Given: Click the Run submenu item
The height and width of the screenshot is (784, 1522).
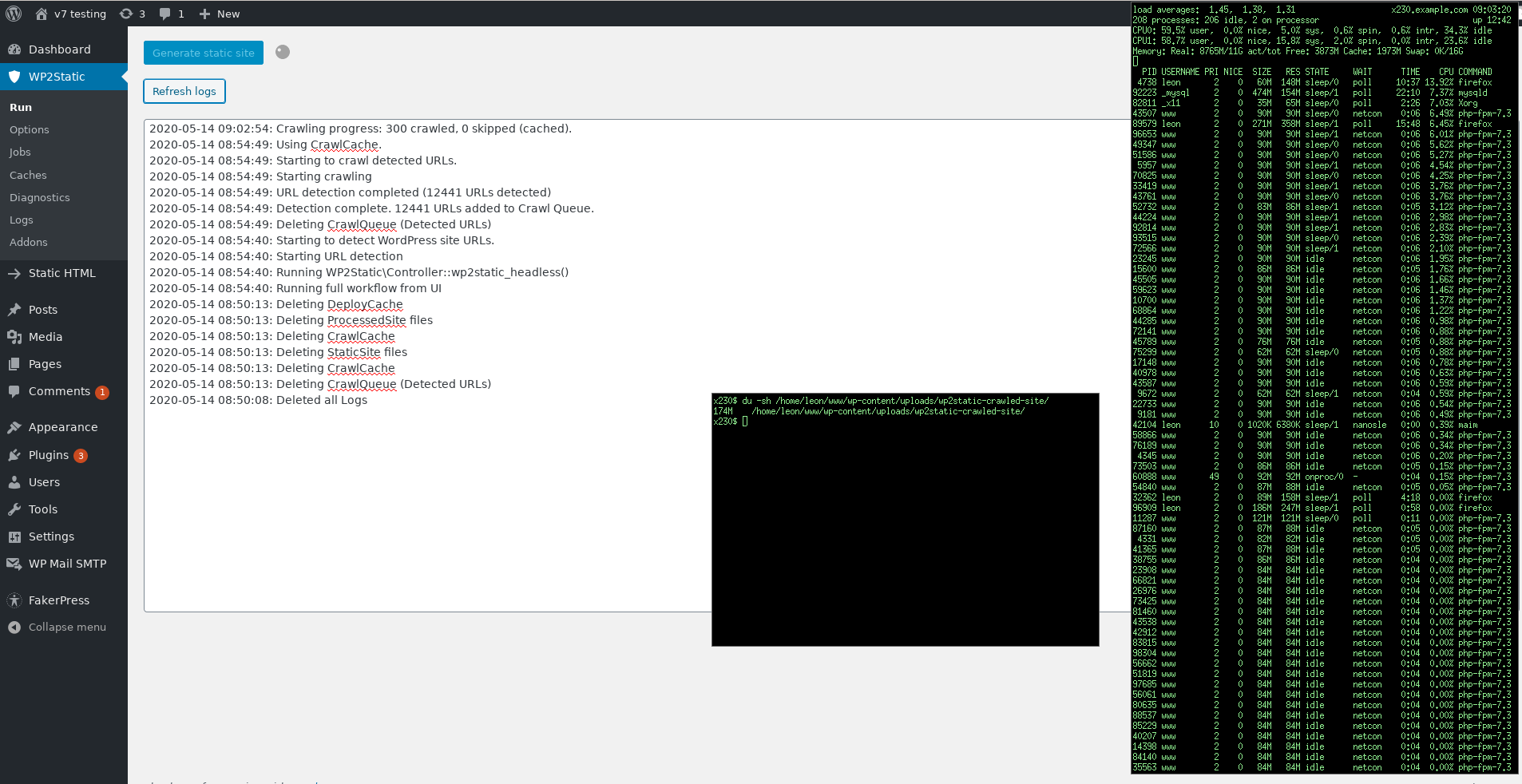Looking at the screenshot, I should pyautogui.click(x=21, y=107).
